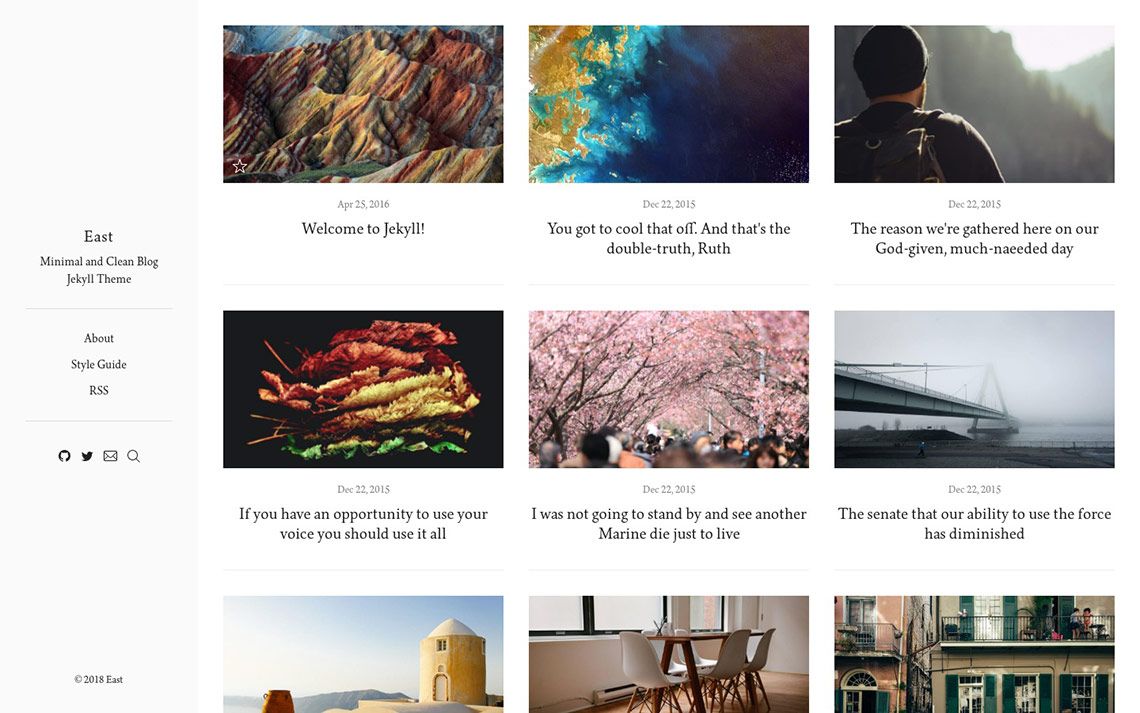
Task: Open the GitHub icon link
Action: tap(65, 456)
